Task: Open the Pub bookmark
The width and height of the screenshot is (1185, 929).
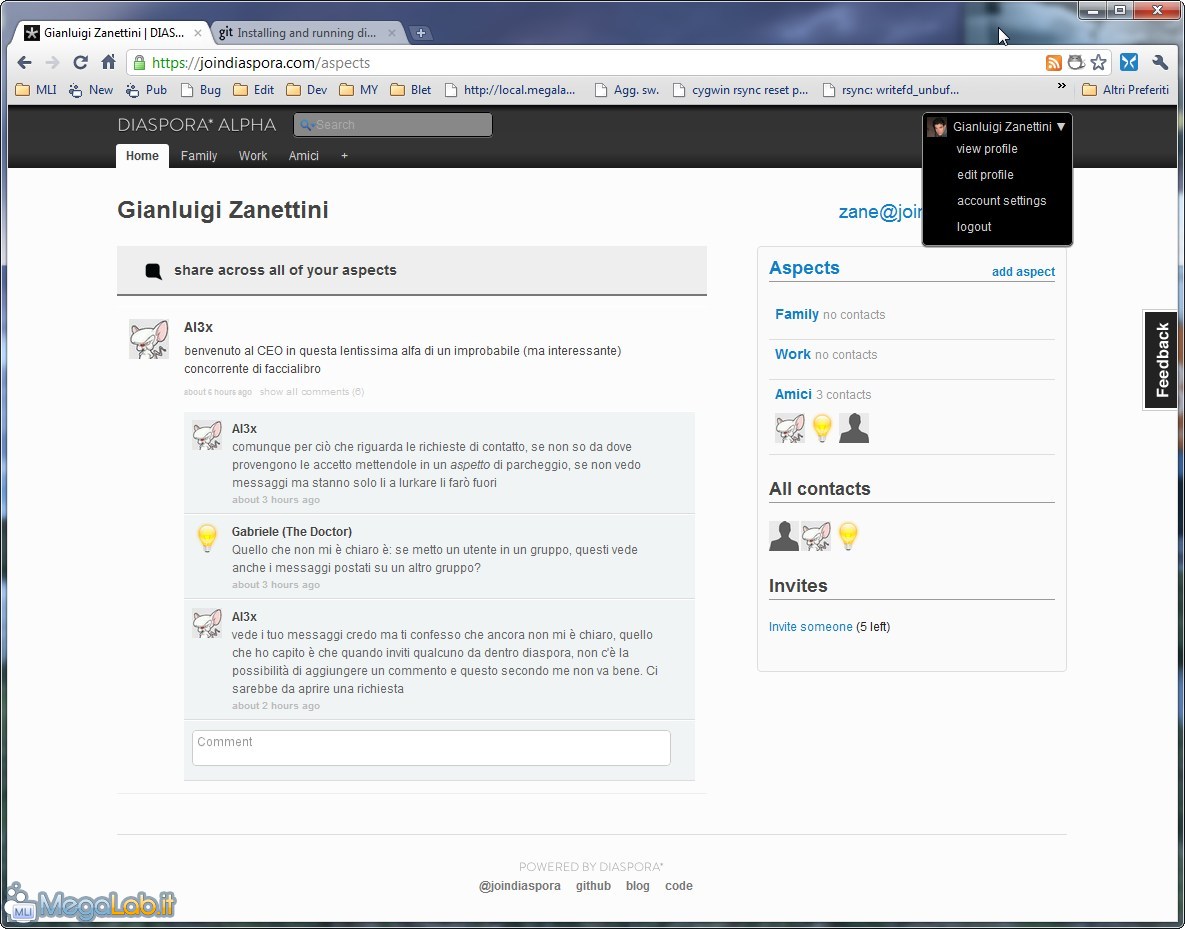Action: click(x=147, y=90)
